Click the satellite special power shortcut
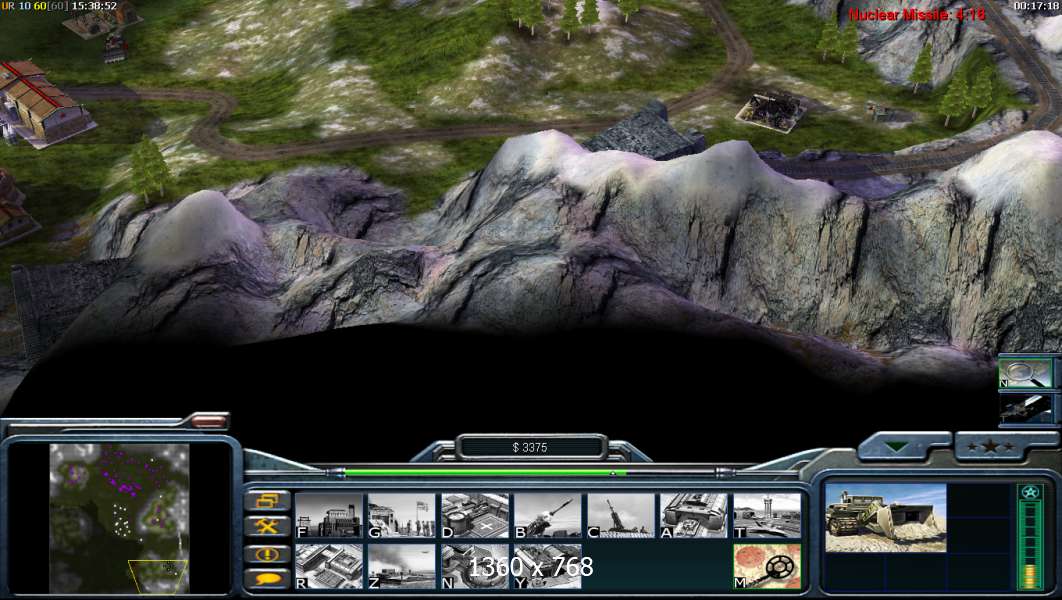Screen dimensions: 1062x600 [1026, 408]
